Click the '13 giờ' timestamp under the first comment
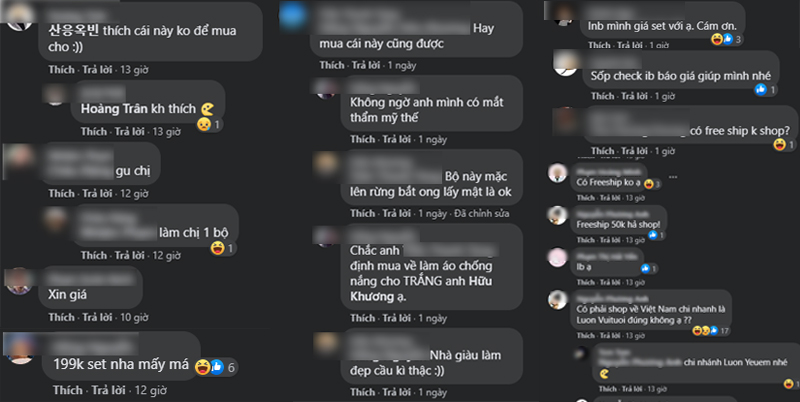This screenshot has height=402, width=800. (x=134, y=70)
